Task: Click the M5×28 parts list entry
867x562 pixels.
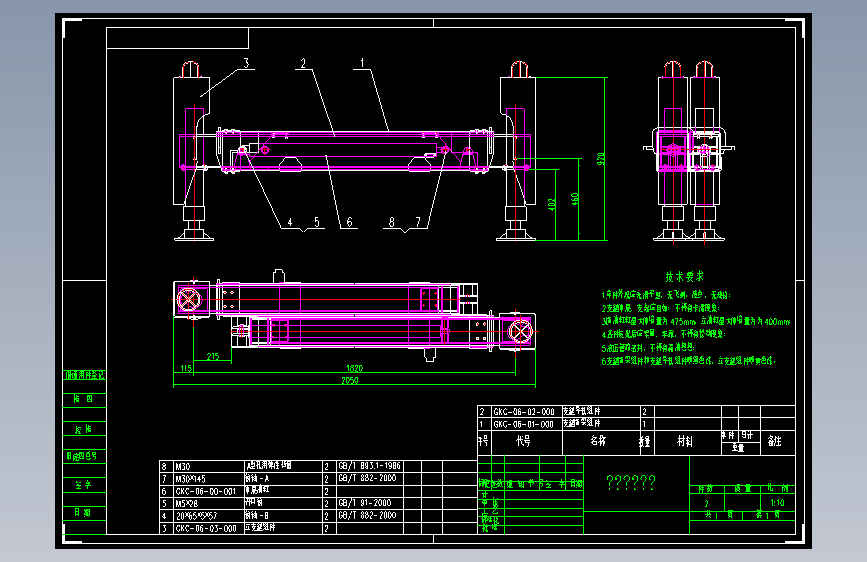Action: point(187,503)
